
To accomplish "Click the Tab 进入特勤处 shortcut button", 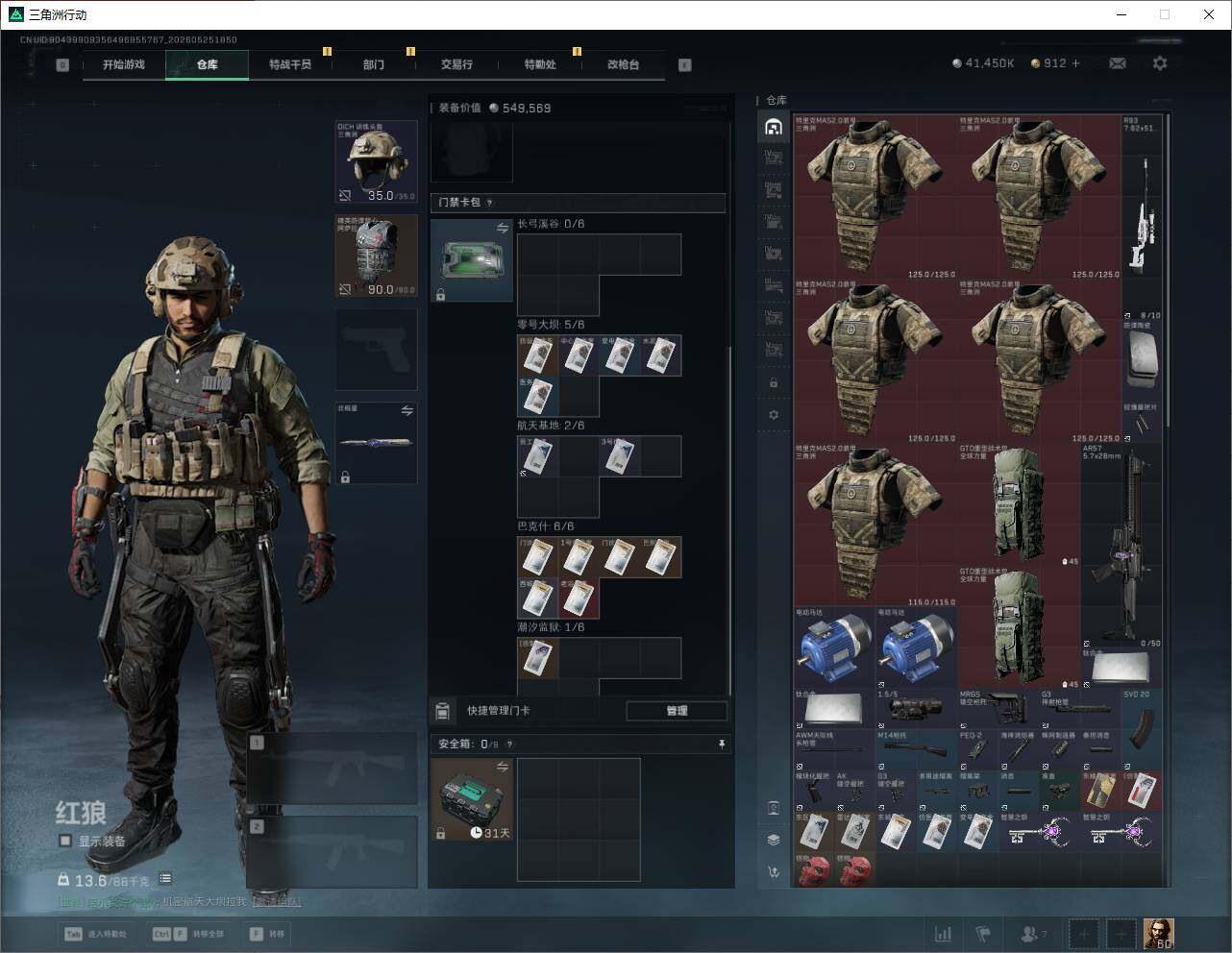I will click(95, 934).
